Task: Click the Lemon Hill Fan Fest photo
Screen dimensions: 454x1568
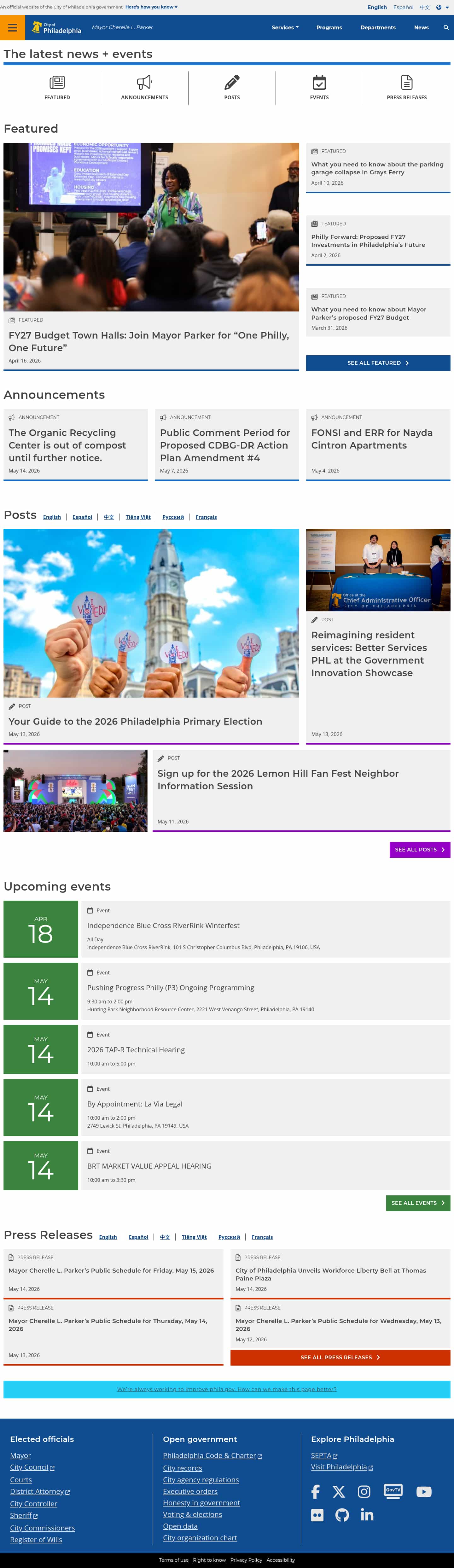Action: tap(75, 791)
